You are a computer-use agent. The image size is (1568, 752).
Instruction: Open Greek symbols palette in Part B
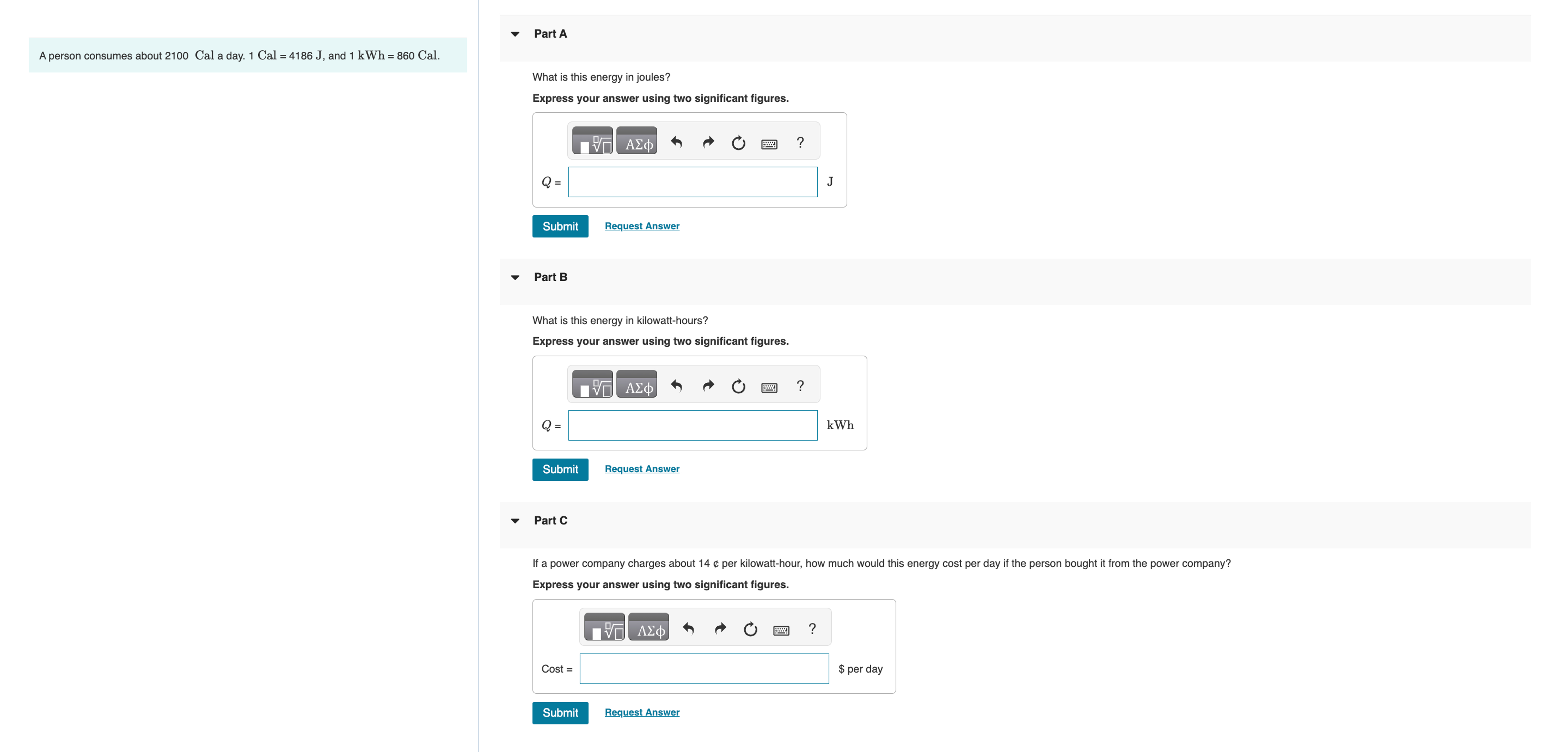pos(637,384)
